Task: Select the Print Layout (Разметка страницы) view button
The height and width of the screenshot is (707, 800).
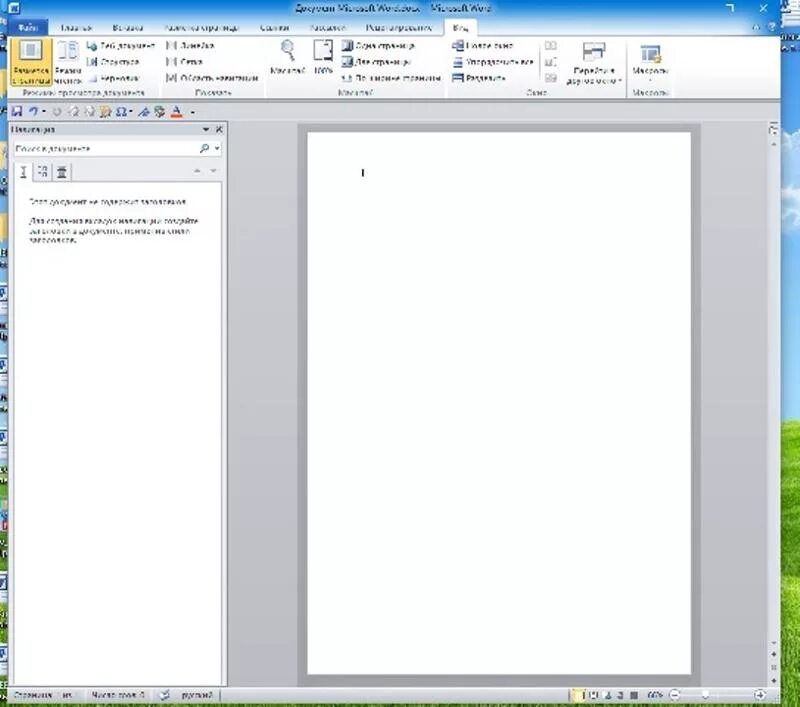Action: (x=31, y=62)
